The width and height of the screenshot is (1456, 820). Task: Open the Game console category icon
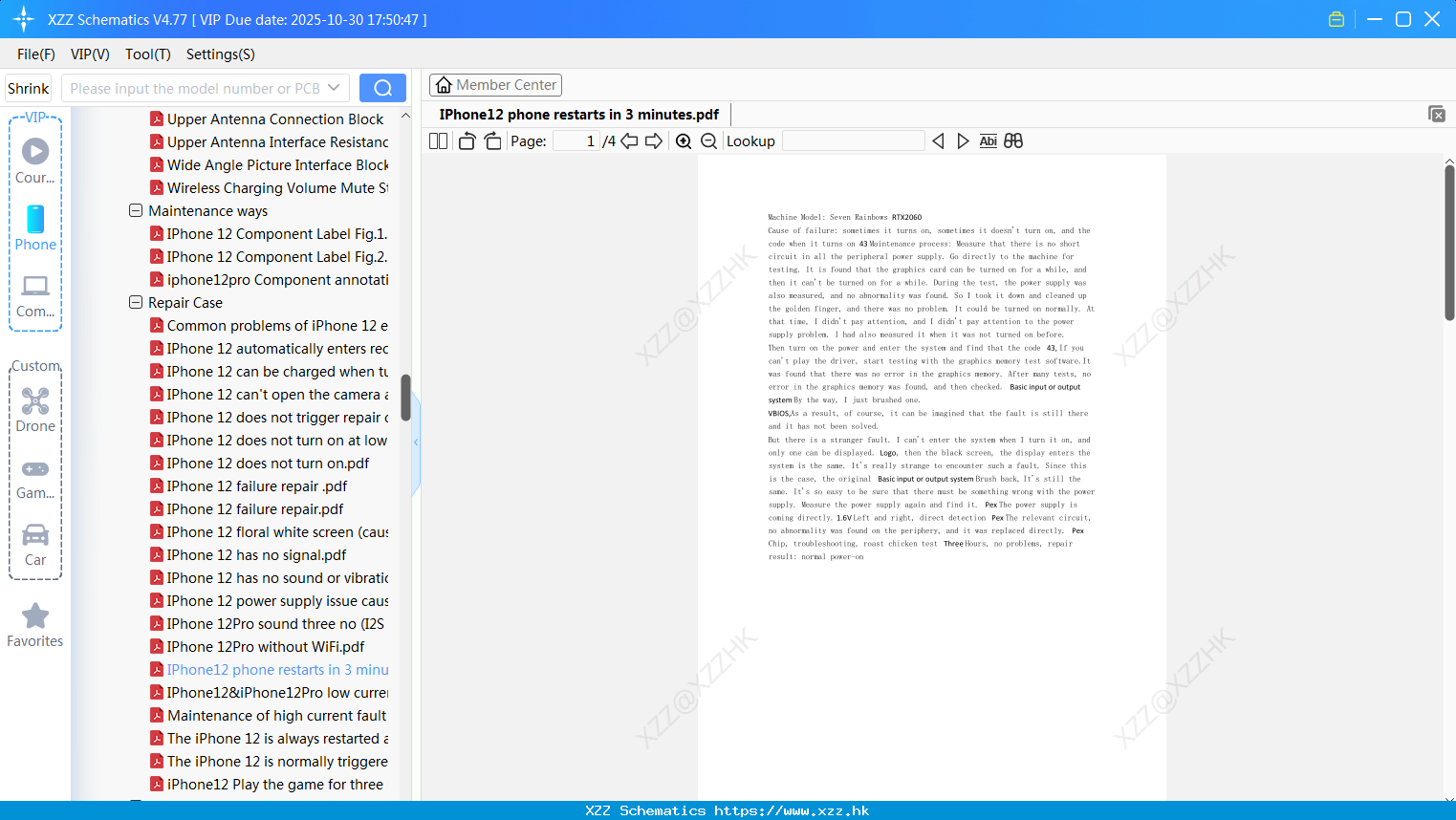[35, 468]
